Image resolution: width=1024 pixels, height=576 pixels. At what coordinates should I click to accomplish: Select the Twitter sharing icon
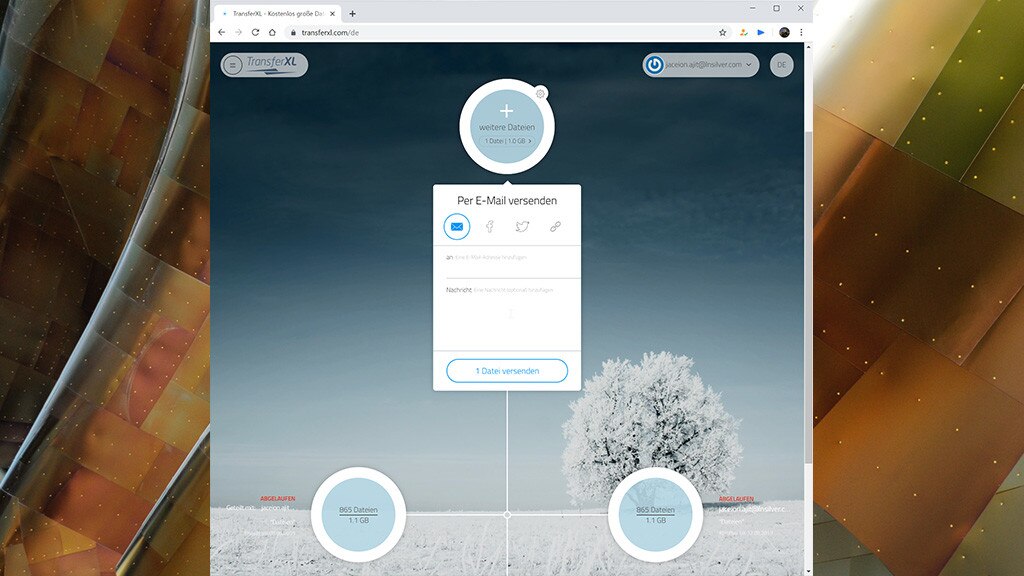coord(522,226)
